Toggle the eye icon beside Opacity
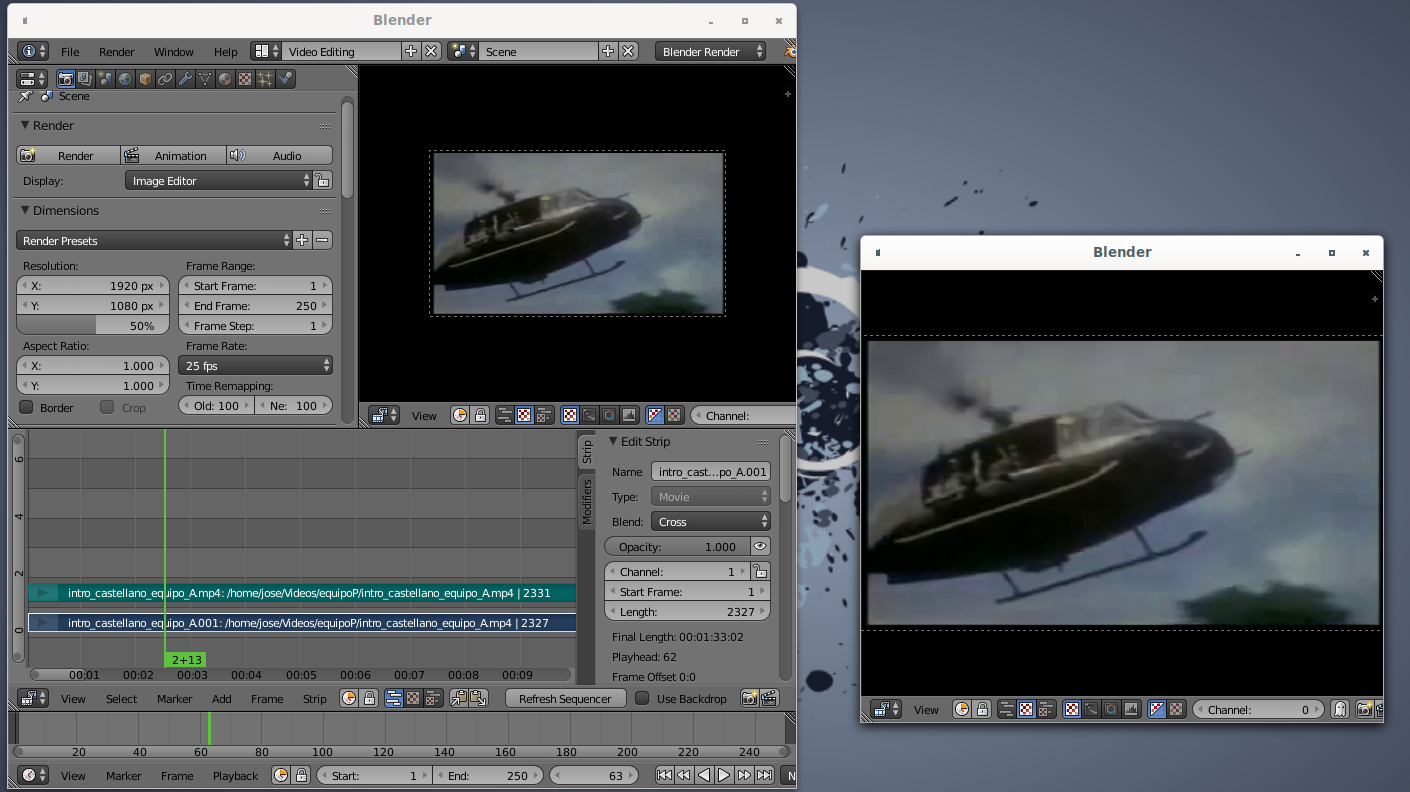1410x792 pixels. tap(760, 547)
